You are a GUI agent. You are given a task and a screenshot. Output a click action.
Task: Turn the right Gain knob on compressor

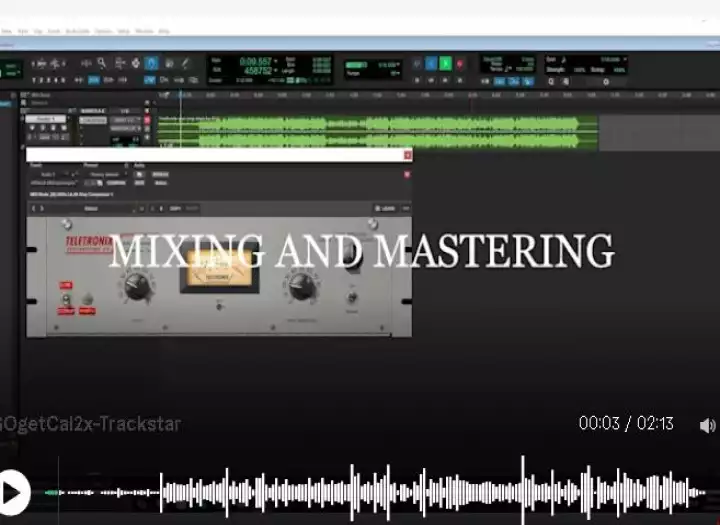click(301, 287)
